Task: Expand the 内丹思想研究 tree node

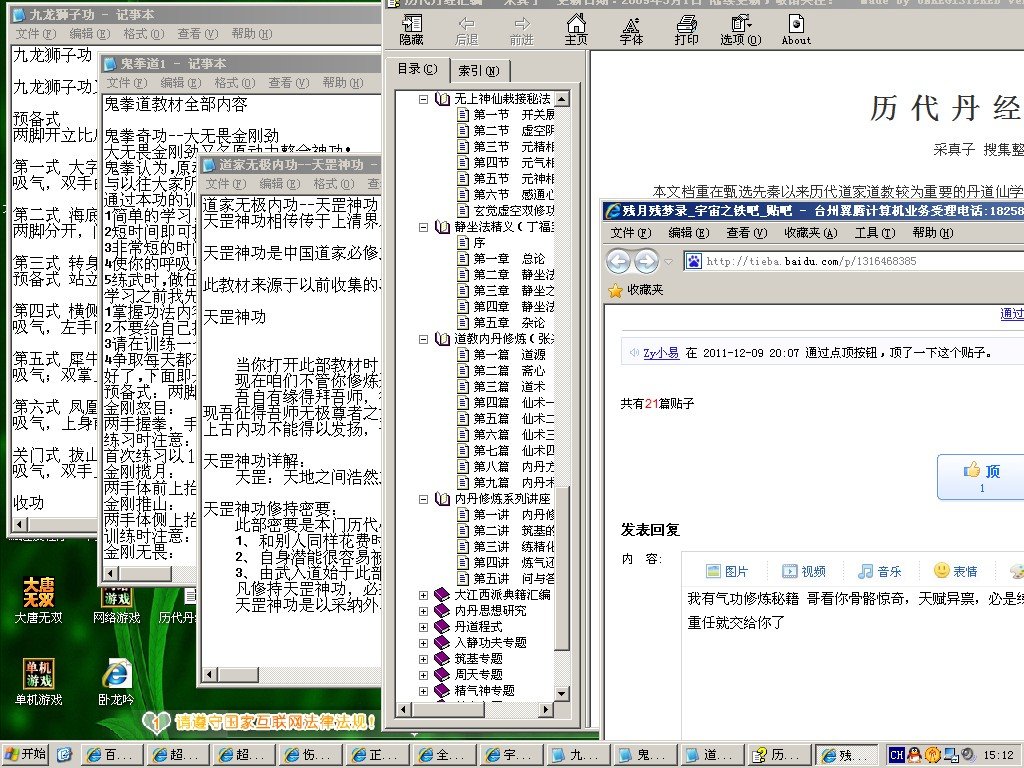Action: point(423,611)
